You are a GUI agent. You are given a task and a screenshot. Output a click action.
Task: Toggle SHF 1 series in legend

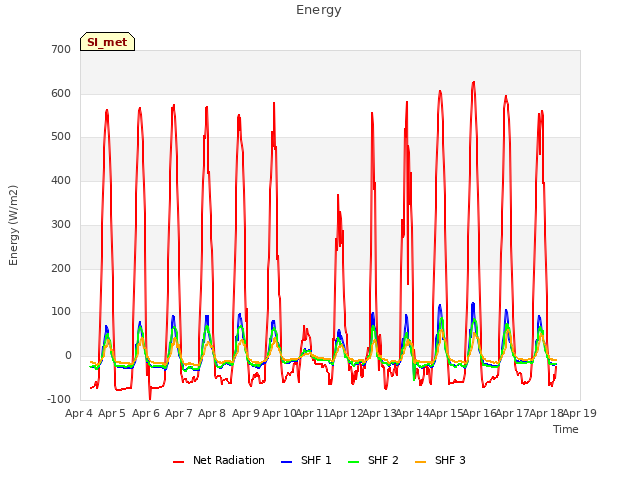(x=306, y=460)
